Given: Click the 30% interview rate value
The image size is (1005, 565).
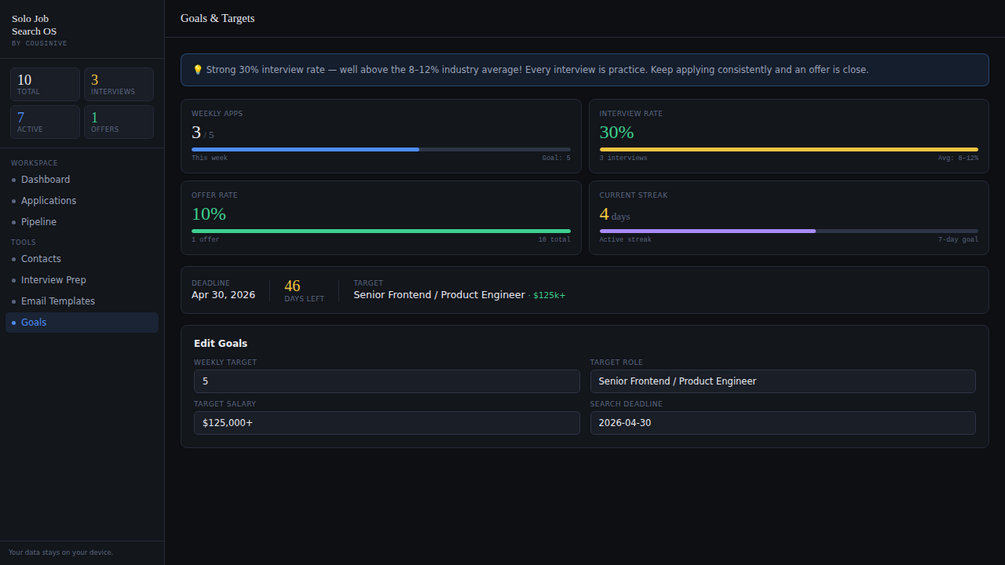Looking at the screenshot, I should pyautogui.click(x=617, y=133).
